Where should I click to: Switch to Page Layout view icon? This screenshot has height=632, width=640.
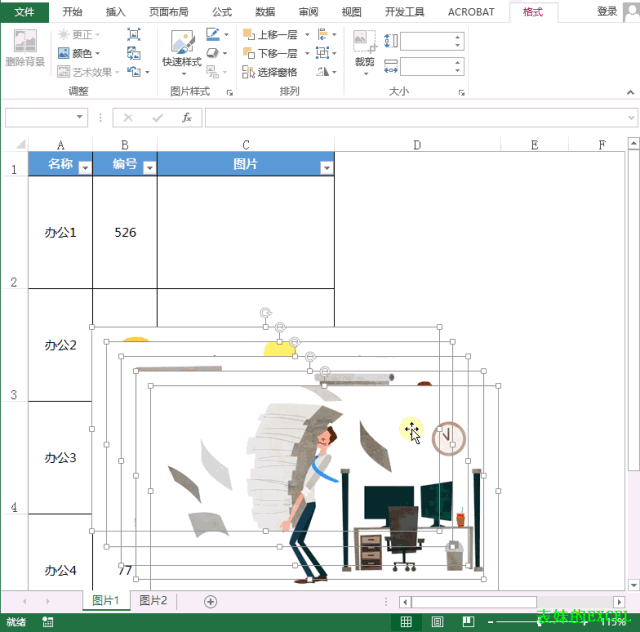437,621
